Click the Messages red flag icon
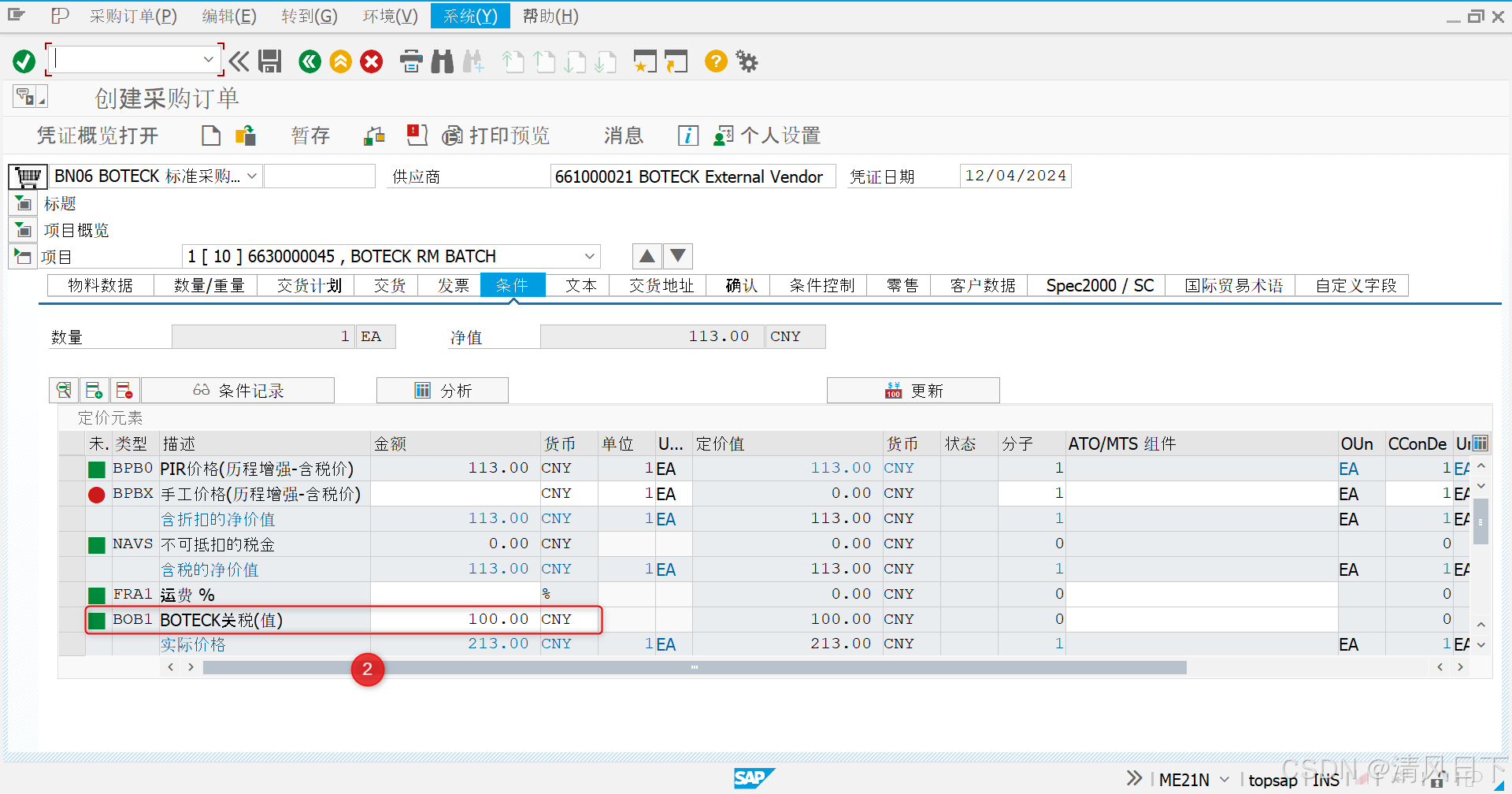Viewport: 1512px width, 794px height. coord(417,135)
